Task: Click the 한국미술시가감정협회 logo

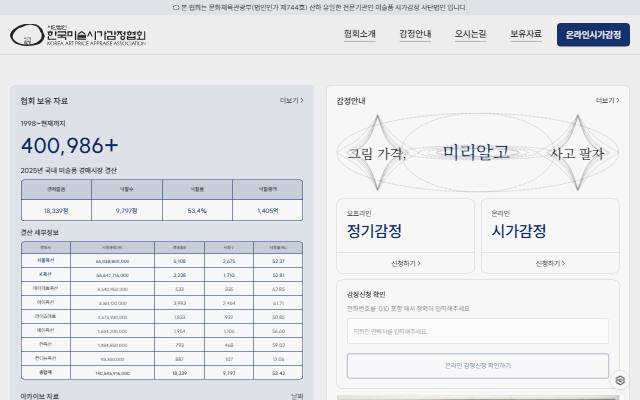Action: (78, 35)
